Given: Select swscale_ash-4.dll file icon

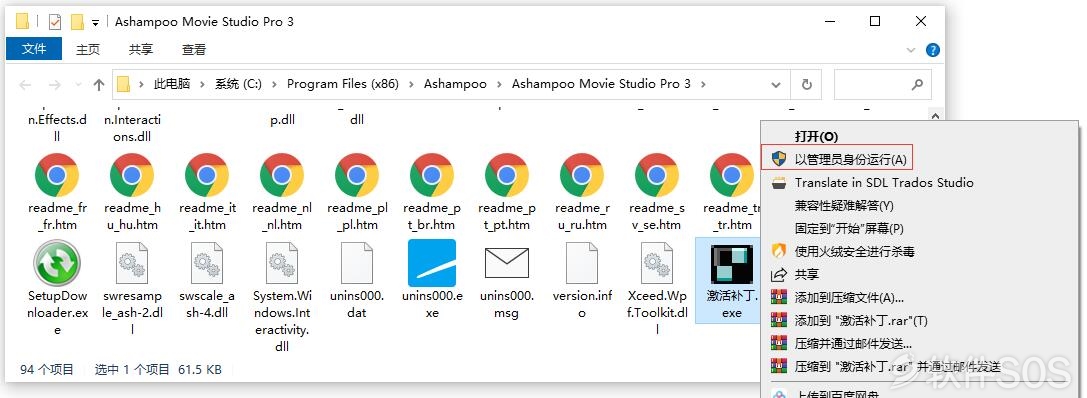Looking at the screenshot, I should 207,263.
